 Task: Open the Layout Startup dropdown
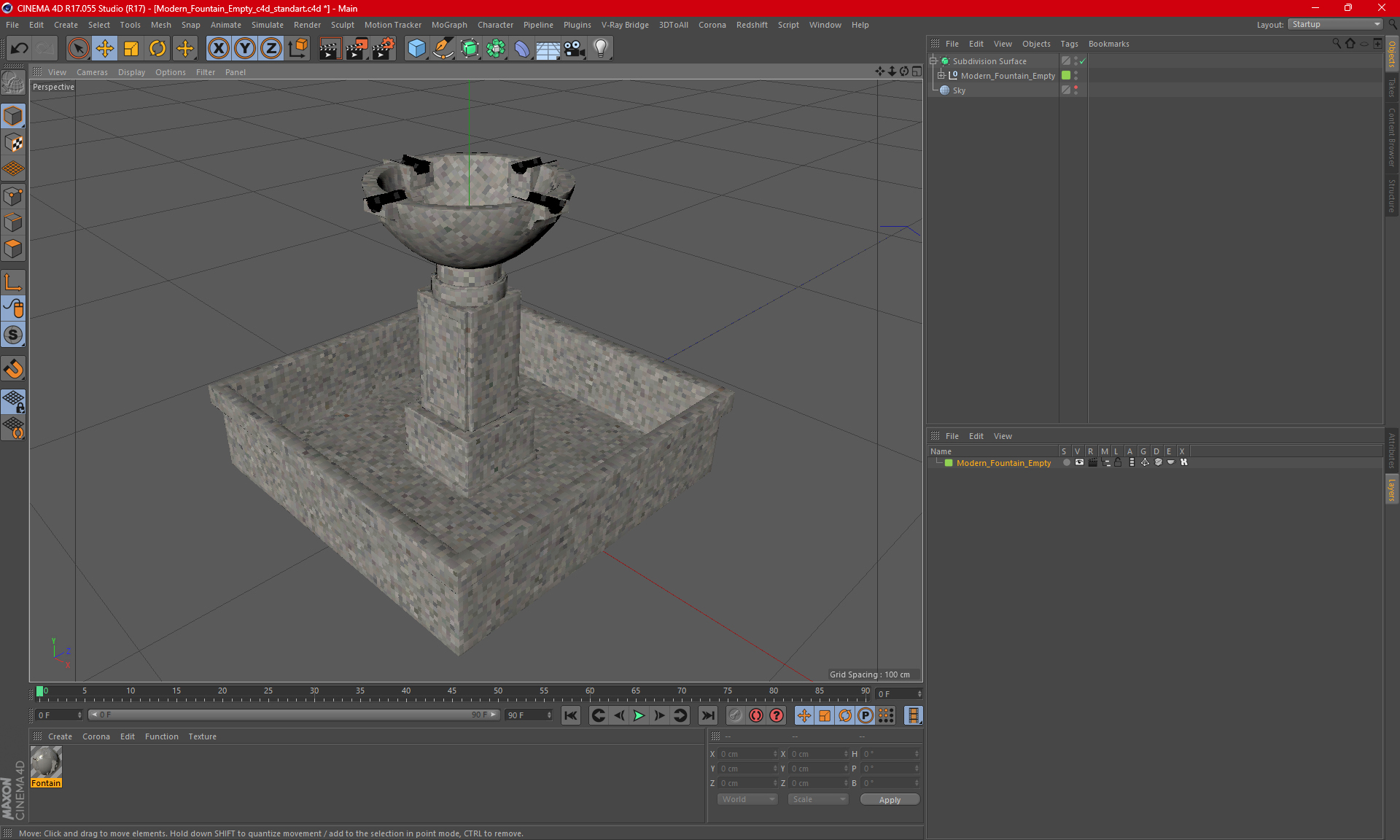(1335, 24)
